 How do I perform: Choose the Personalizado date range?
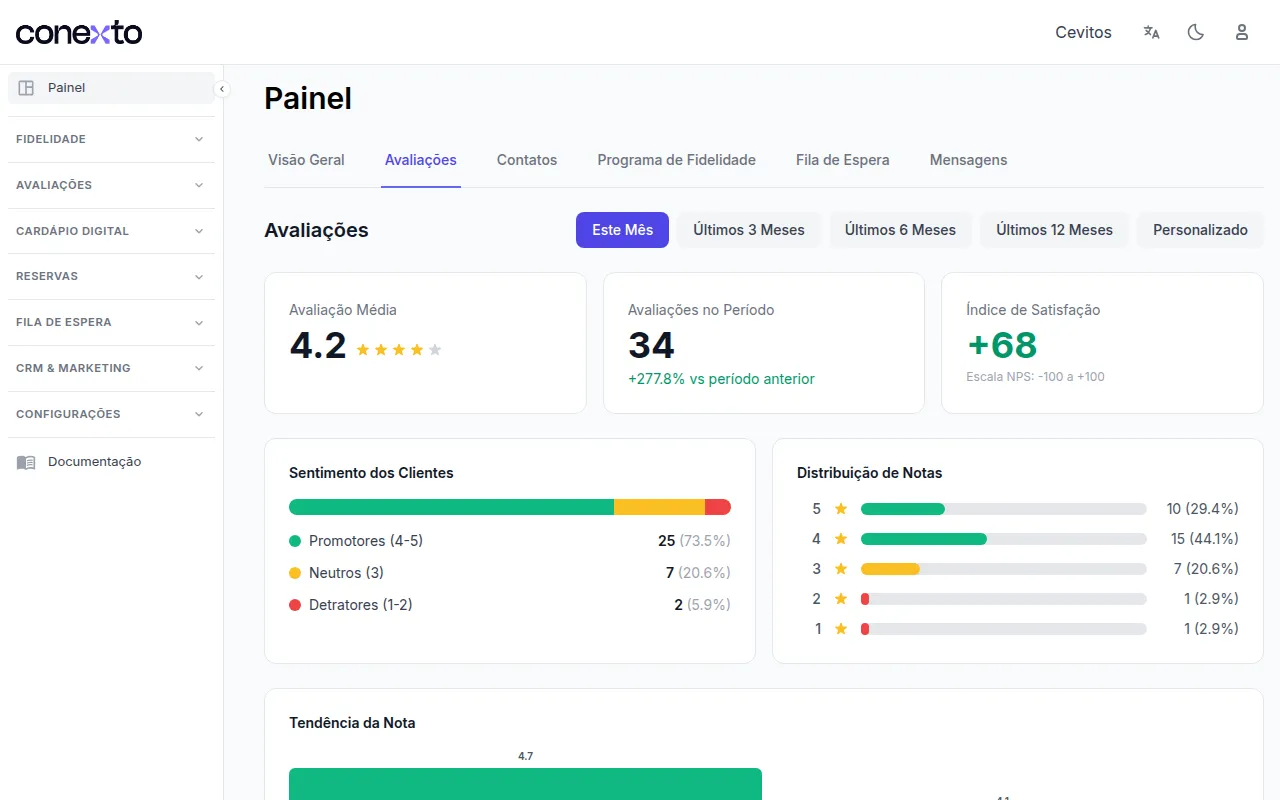pos(1200,230)
